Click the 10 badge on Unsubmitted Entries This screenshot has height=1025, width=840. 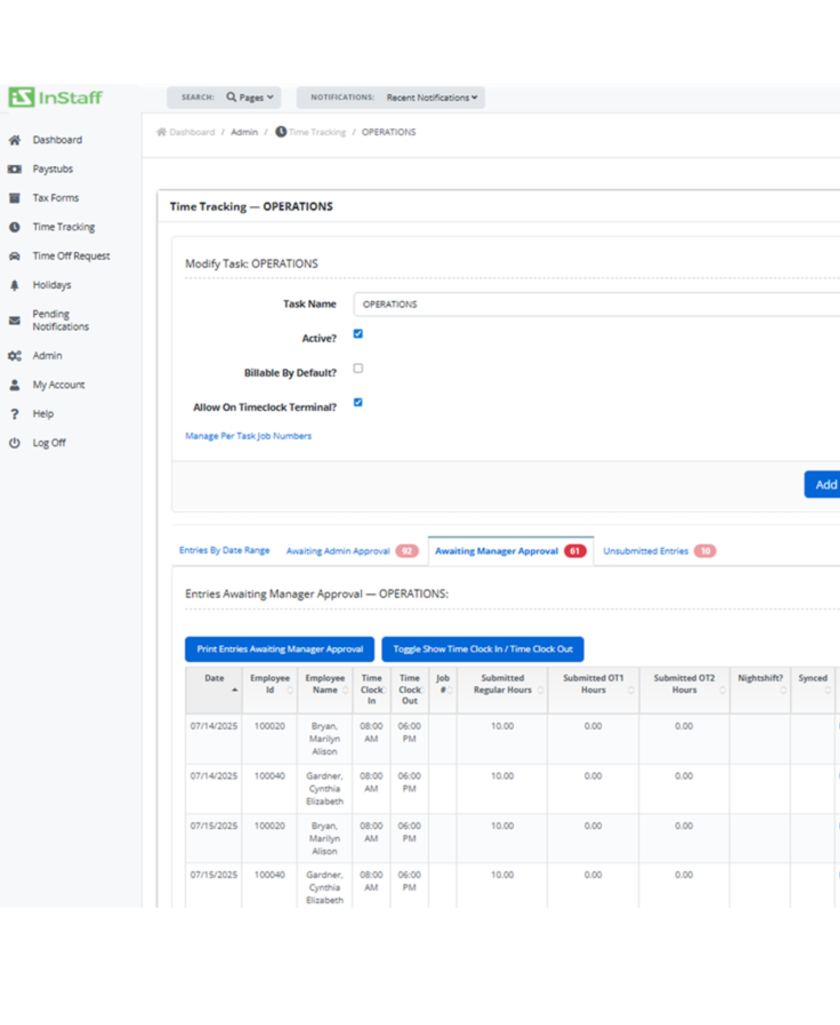[x=705, y=551]
